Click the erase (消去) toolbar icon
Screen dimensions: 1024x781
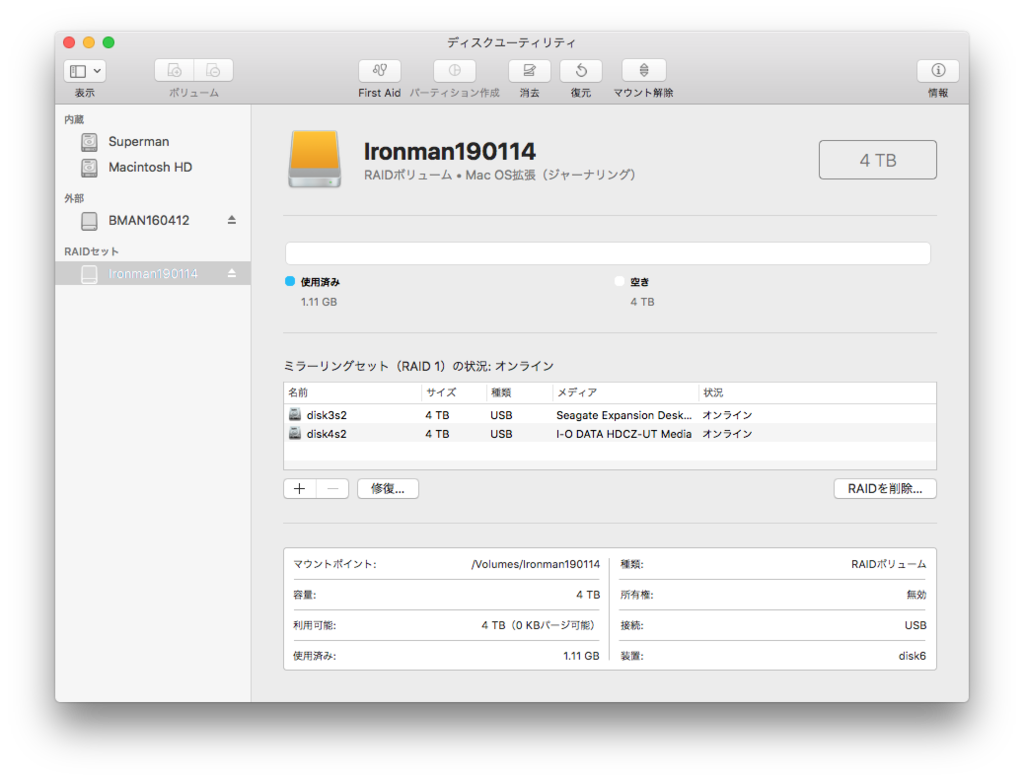click(529, 70)
